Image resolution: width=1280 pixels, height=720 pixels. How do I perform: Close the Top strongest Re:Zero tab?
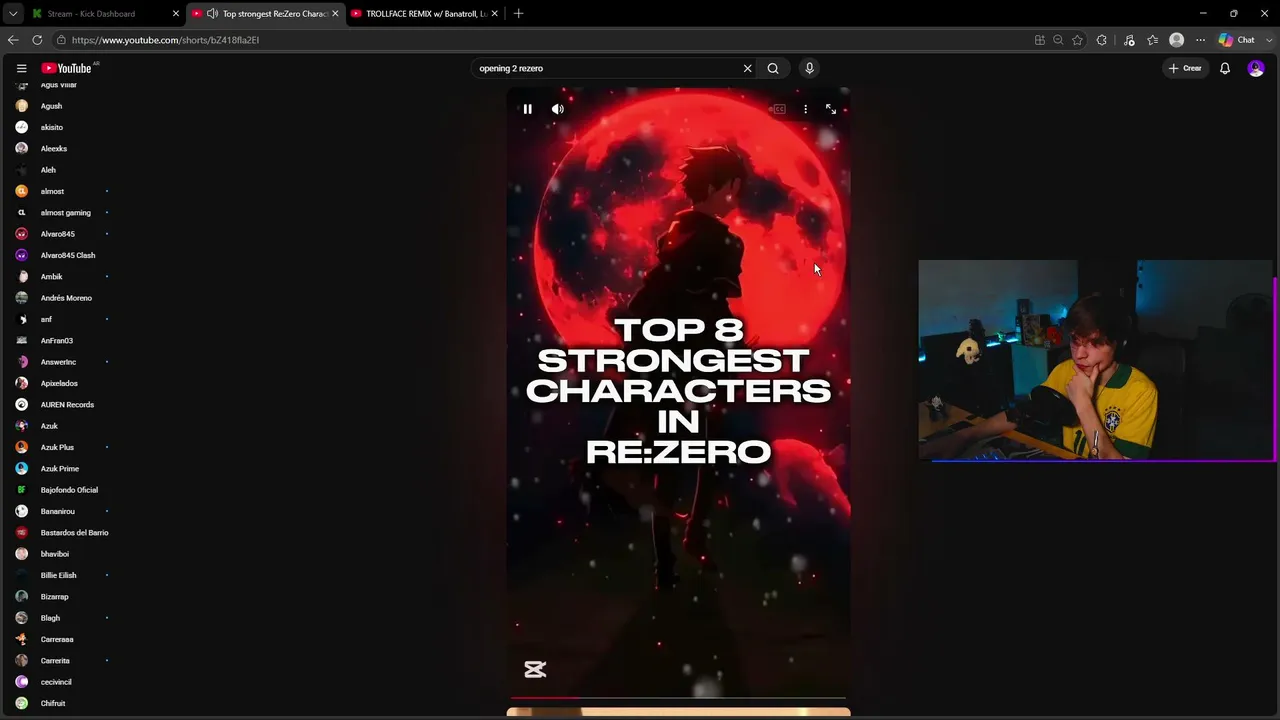coord(335,13)
